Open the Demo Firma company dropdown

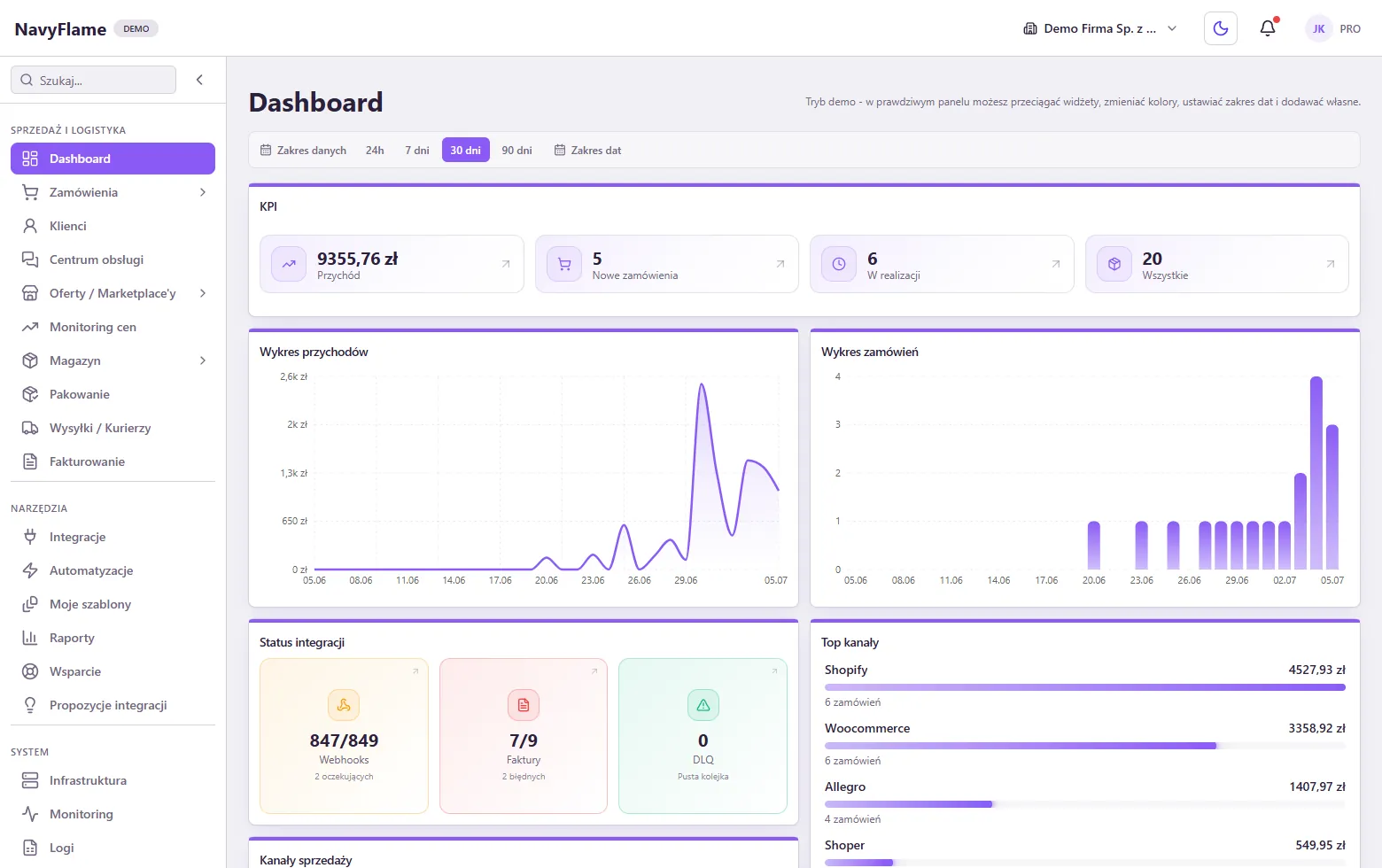click(x=1100, y=28)
